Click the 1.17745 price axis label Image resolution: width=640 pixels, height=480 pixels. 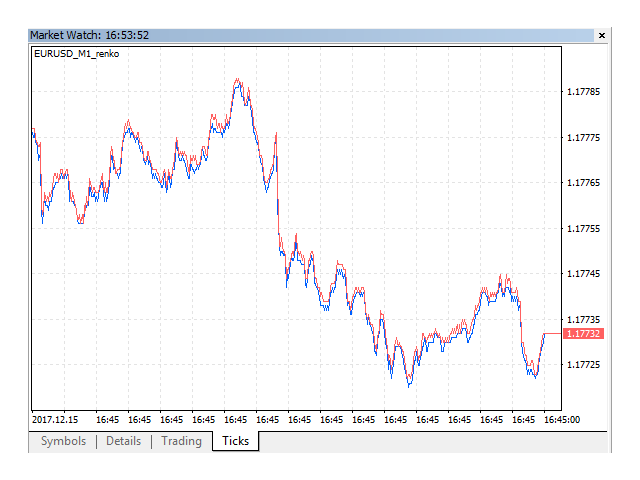(583, 273)
